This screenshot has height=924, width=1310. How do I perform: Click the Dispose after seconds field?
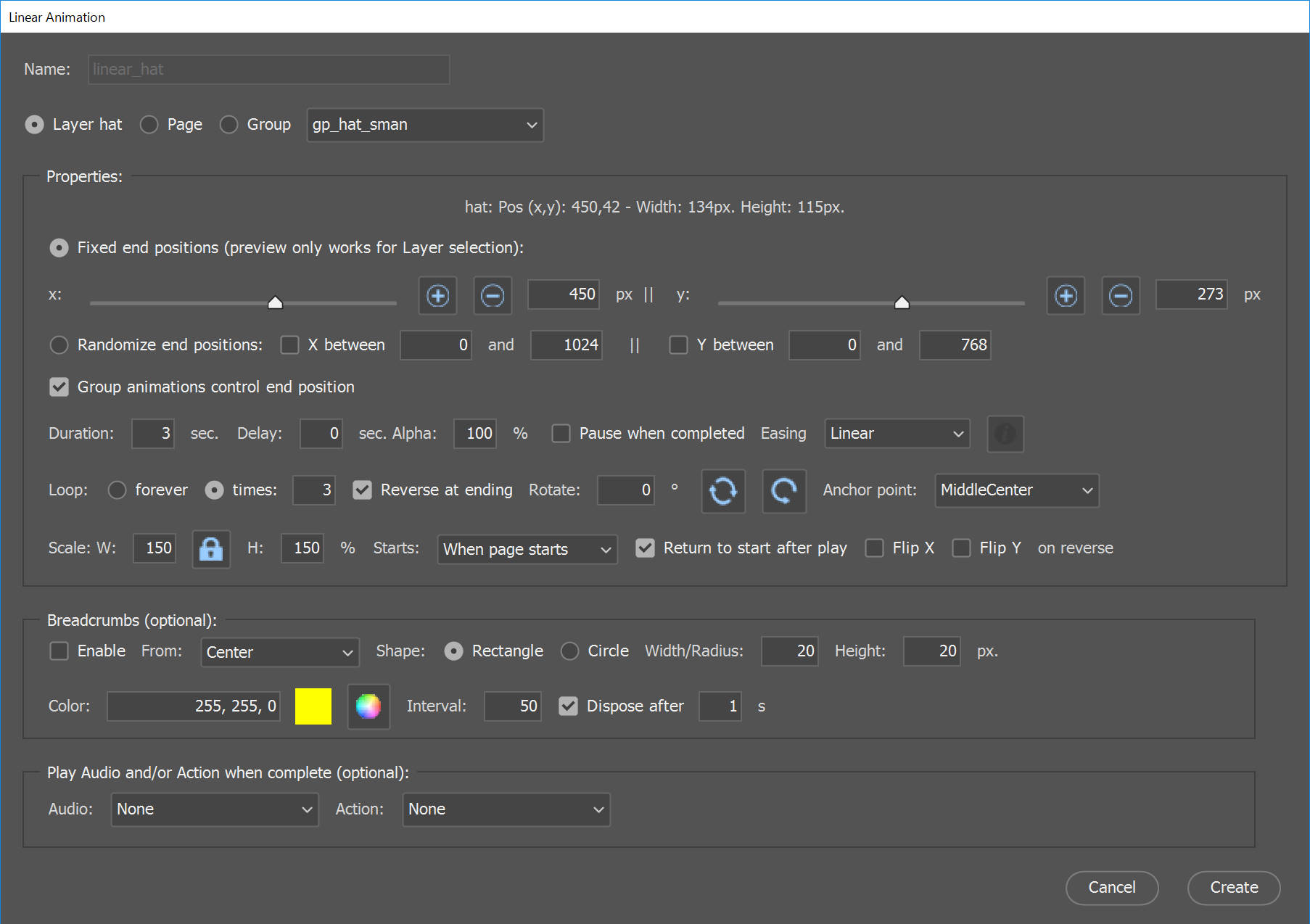[720, 706]
